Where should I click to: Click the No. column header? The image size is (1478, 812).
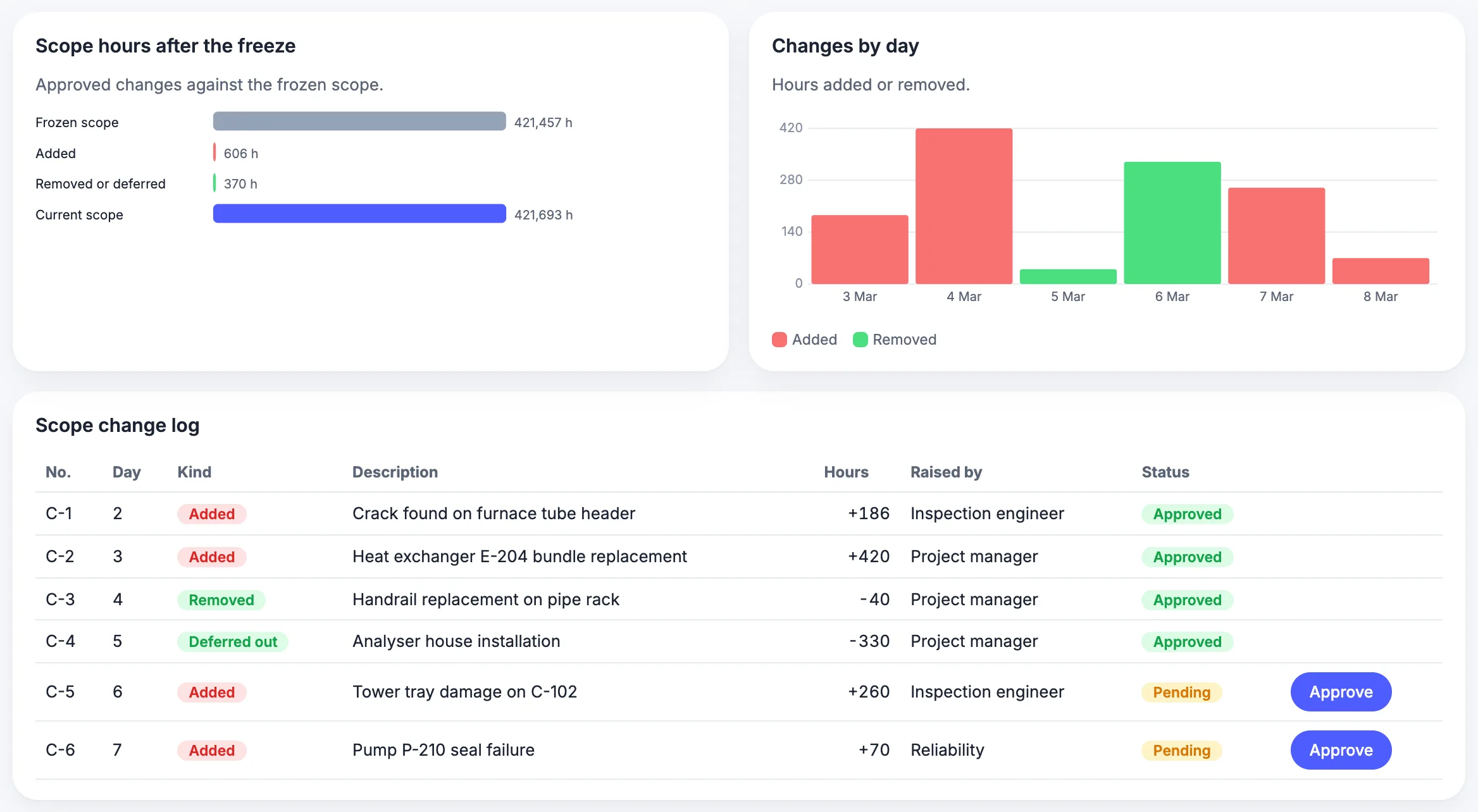point(58,472)
